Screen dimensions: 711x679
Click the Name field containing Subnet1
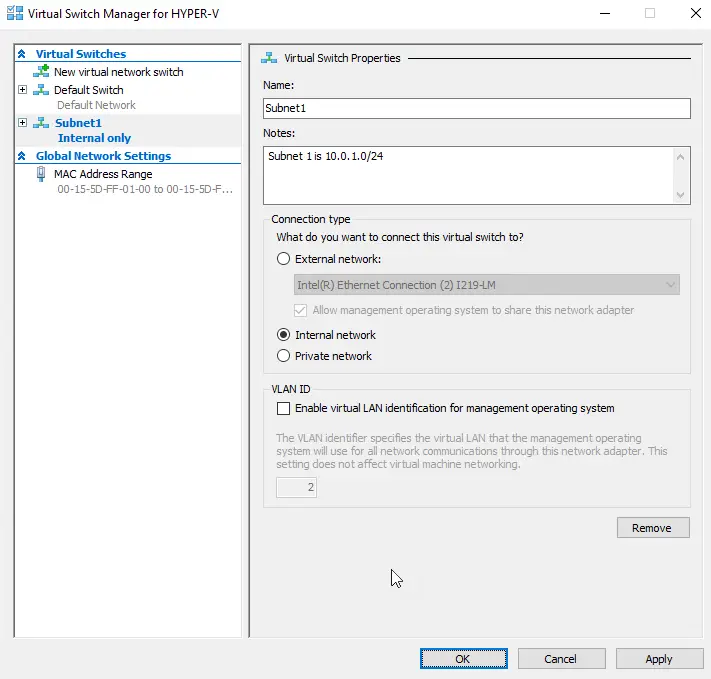coord(477,108)
